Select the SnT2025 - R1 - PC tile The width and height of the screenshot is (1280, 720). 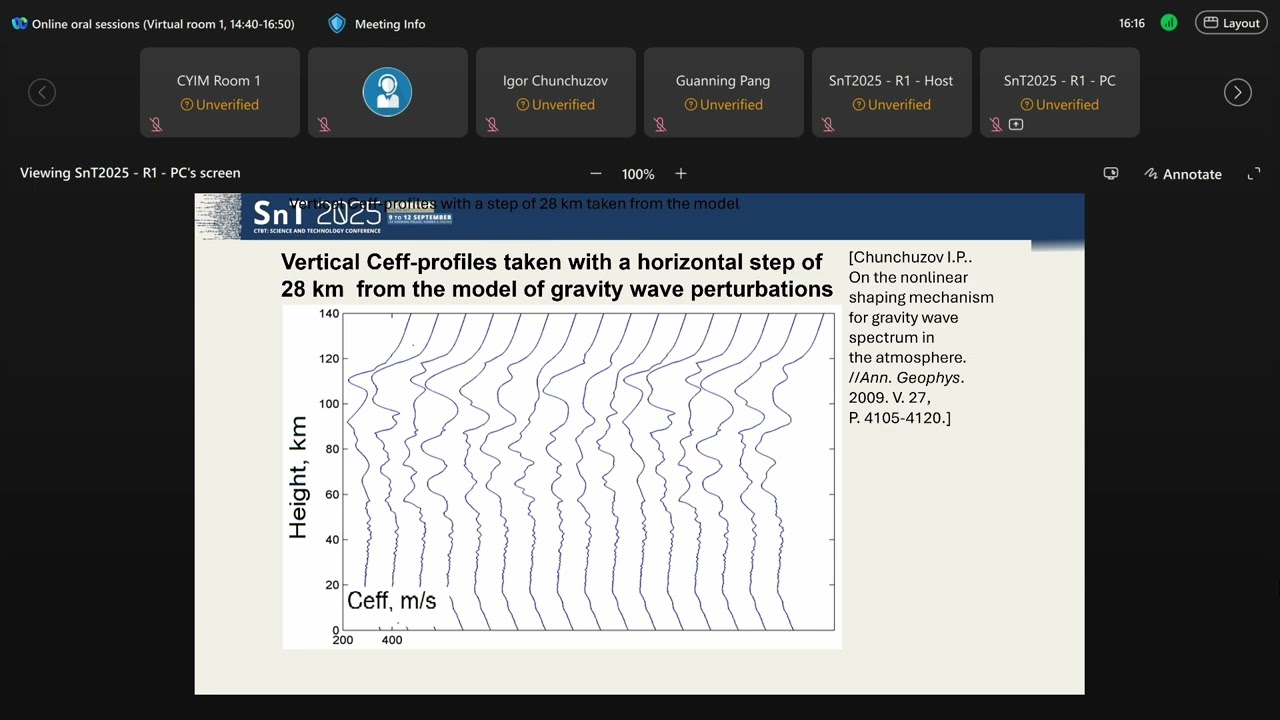1059,92
